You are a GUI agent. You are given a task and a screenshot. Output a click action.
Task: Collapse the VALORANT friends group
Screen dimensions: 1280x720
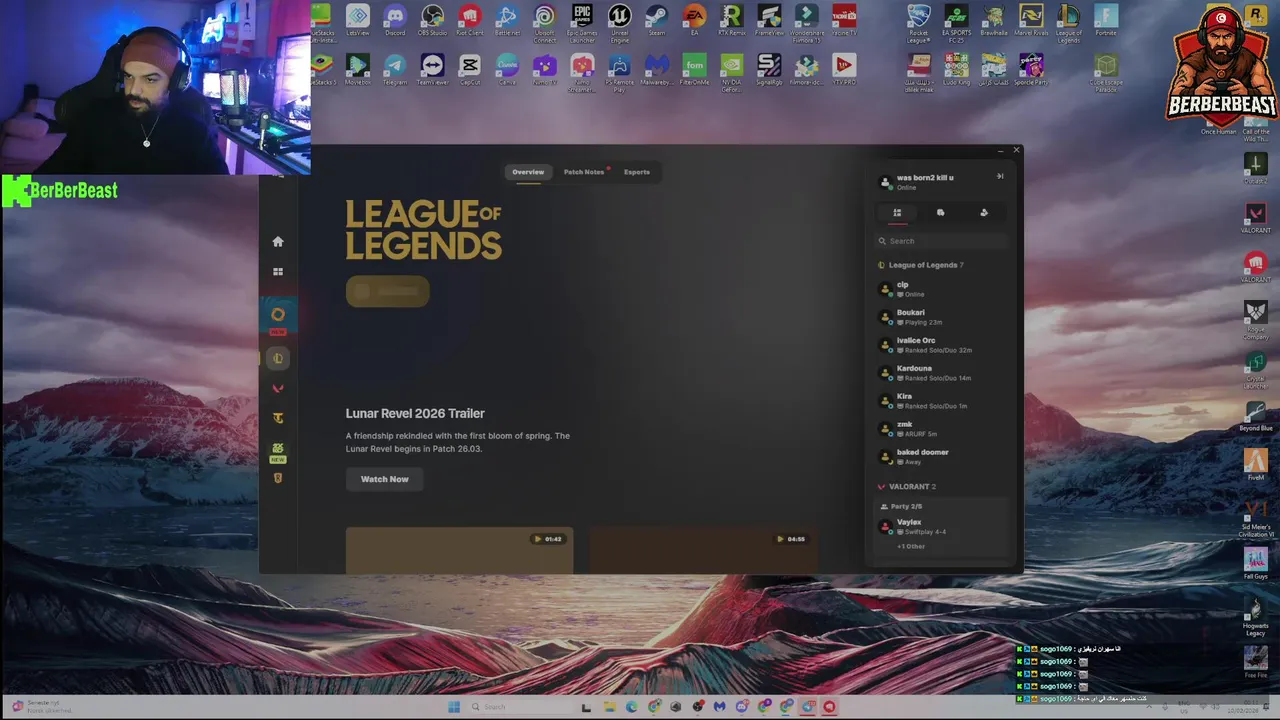[x=907, y=487]
